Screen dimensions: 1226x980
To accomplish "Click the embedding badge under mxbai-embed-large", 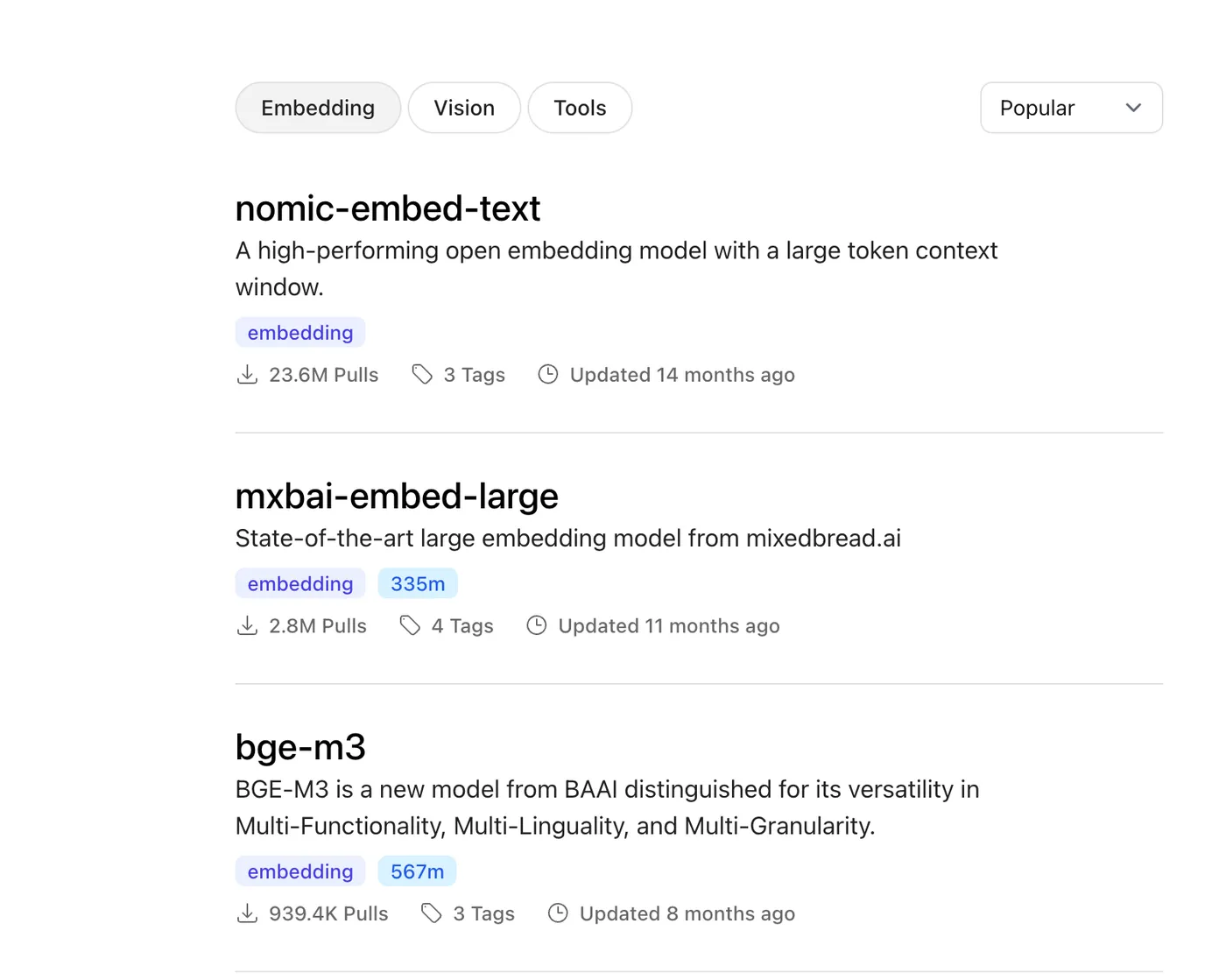I will coord(300,584).
